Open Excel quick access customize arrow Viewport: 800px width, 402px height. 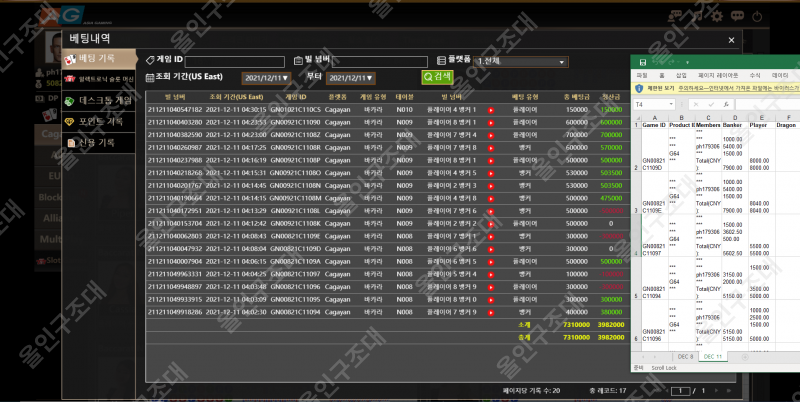click(x=687, y=63)
